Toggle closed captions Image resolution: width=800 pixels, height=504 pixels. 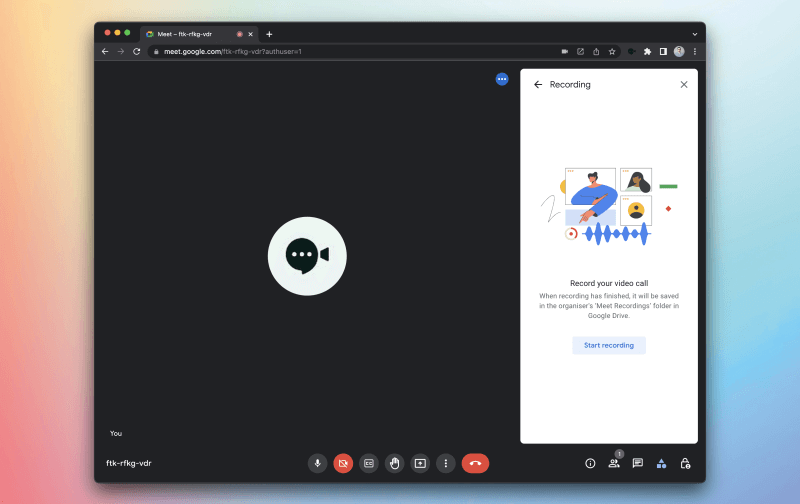tap(369, 463)
